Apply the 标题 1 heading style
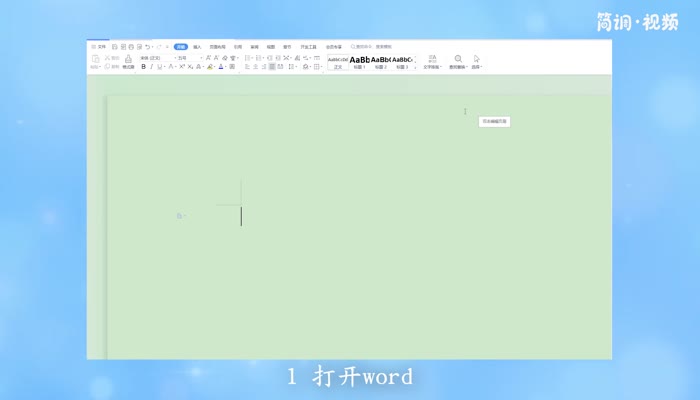This screenshot has width=700, height=400. tap(360, 62)
